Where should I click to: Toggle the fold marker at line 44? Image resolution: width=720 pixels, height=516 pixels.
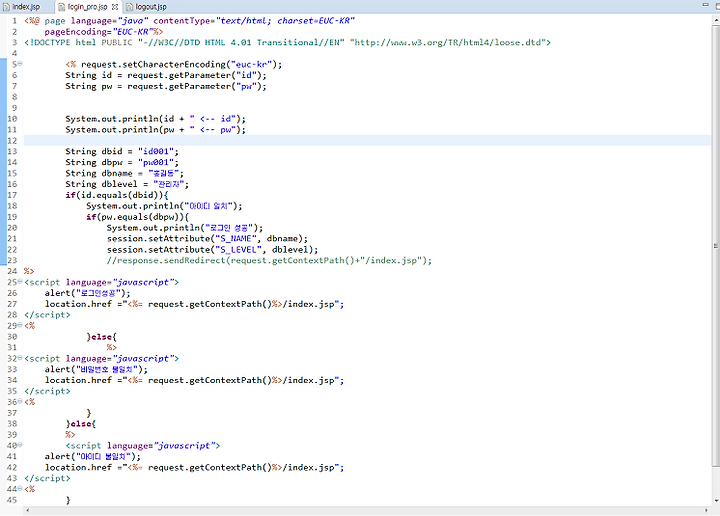[20, 489]
